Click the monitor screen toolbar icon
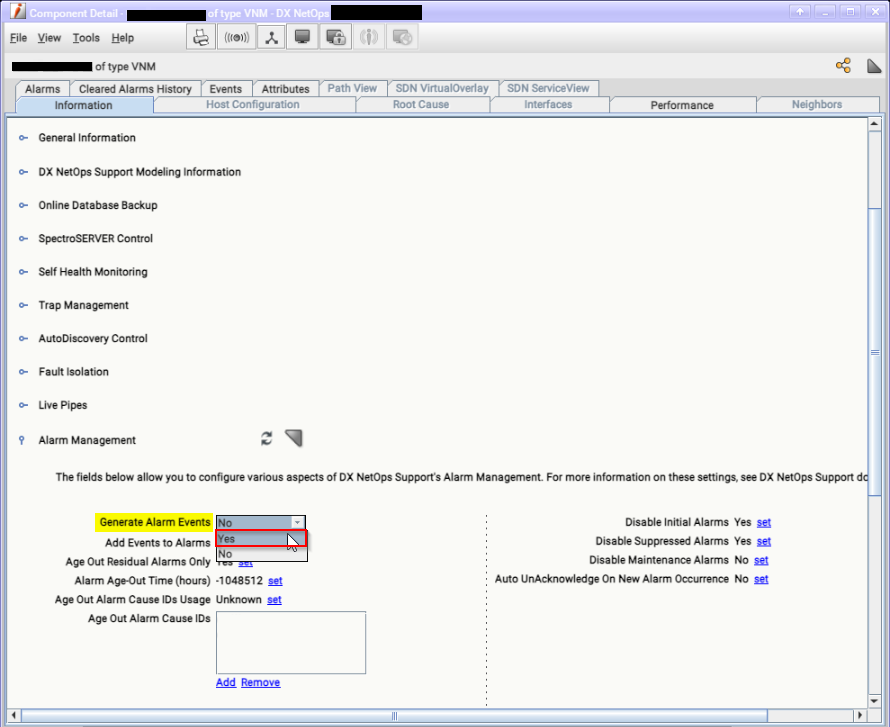890x727 pixels. (303, 37)
